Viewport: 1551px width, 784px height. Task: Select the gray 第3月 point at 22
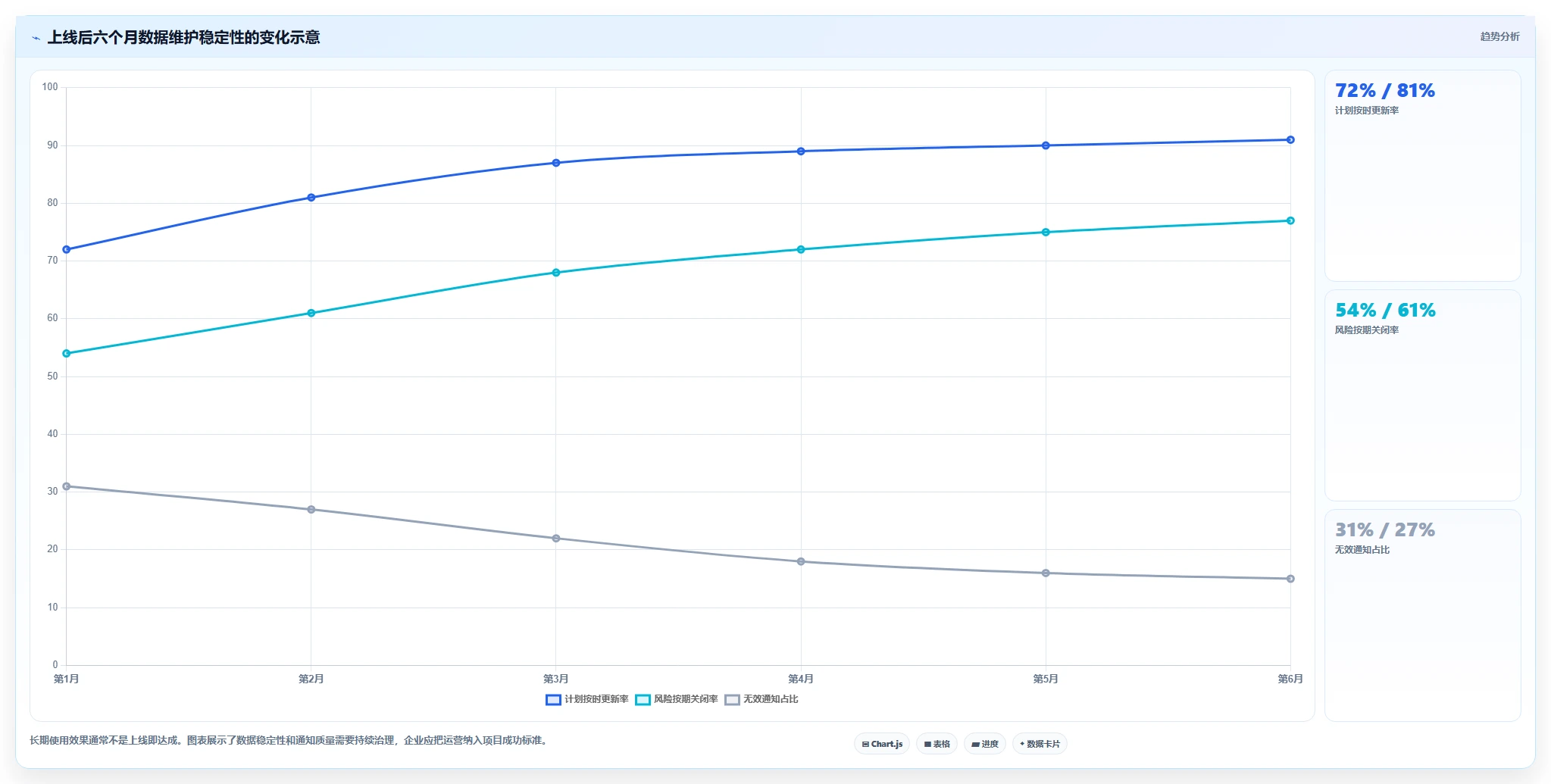click(x=556, y=539)
